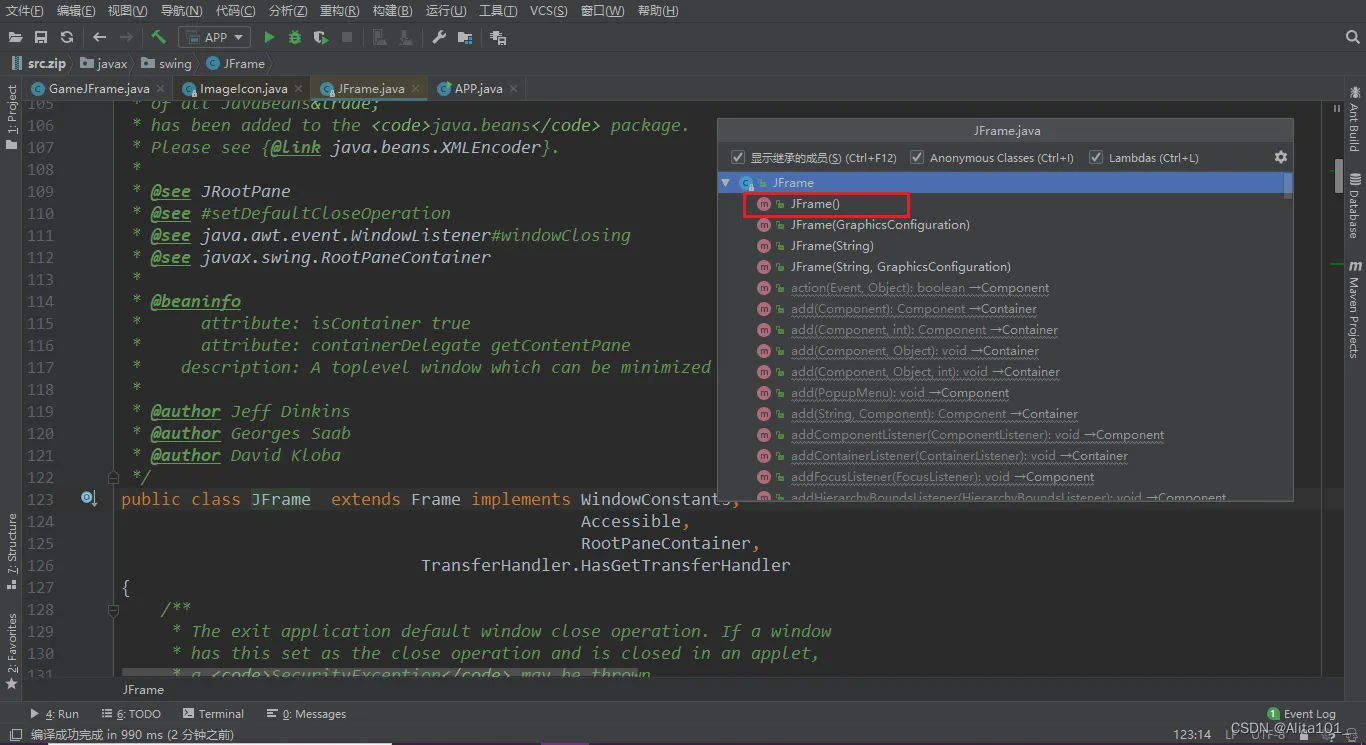Image resolution: width=1366 pixels, height=745 pixels.
Task: Open the Terminal tool window
Action: [213, 714]
